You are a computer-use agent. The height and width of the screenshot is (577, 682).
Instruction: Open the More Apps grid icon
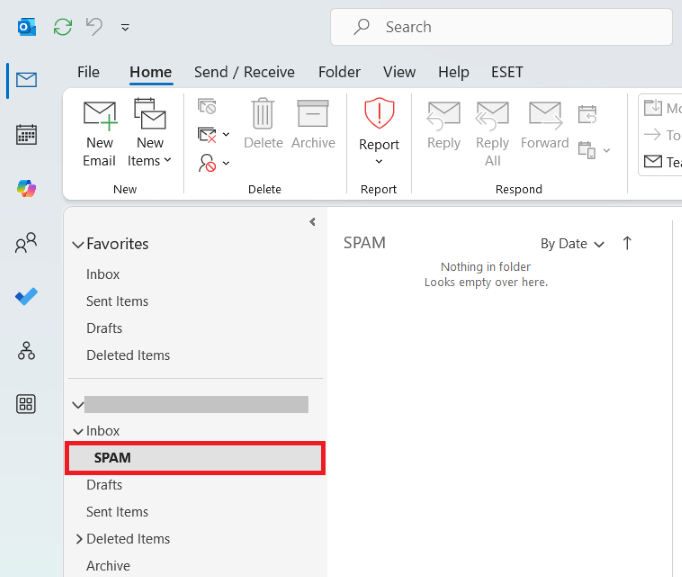[26, 404]
